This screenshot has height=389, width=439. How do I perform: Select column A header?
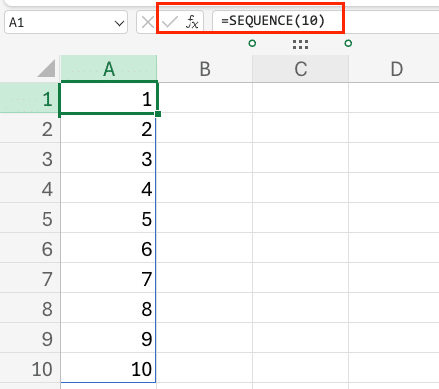point(109,68)
